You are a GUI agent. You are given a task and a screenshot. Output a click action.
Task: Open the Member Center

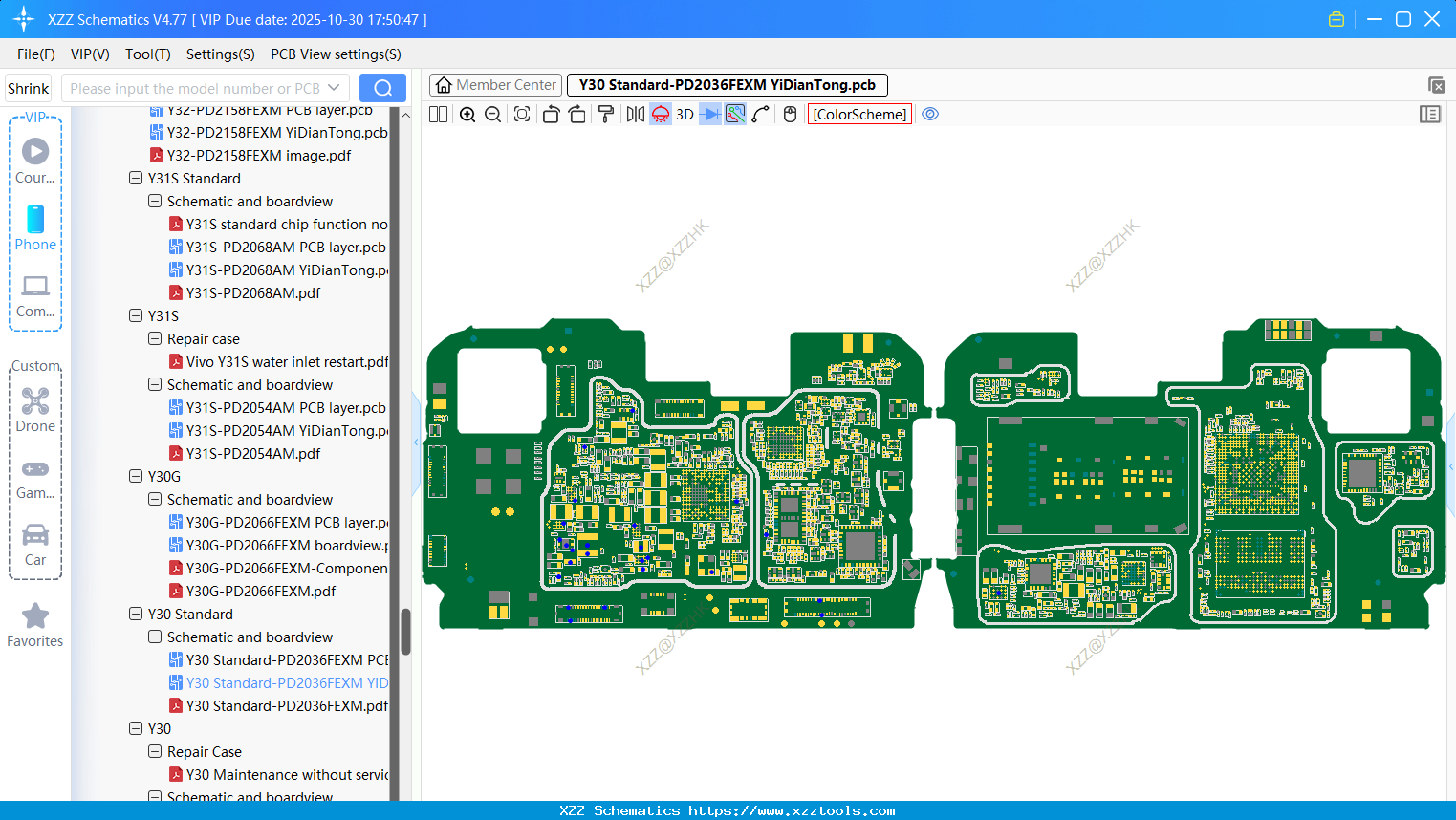point(495,84)
